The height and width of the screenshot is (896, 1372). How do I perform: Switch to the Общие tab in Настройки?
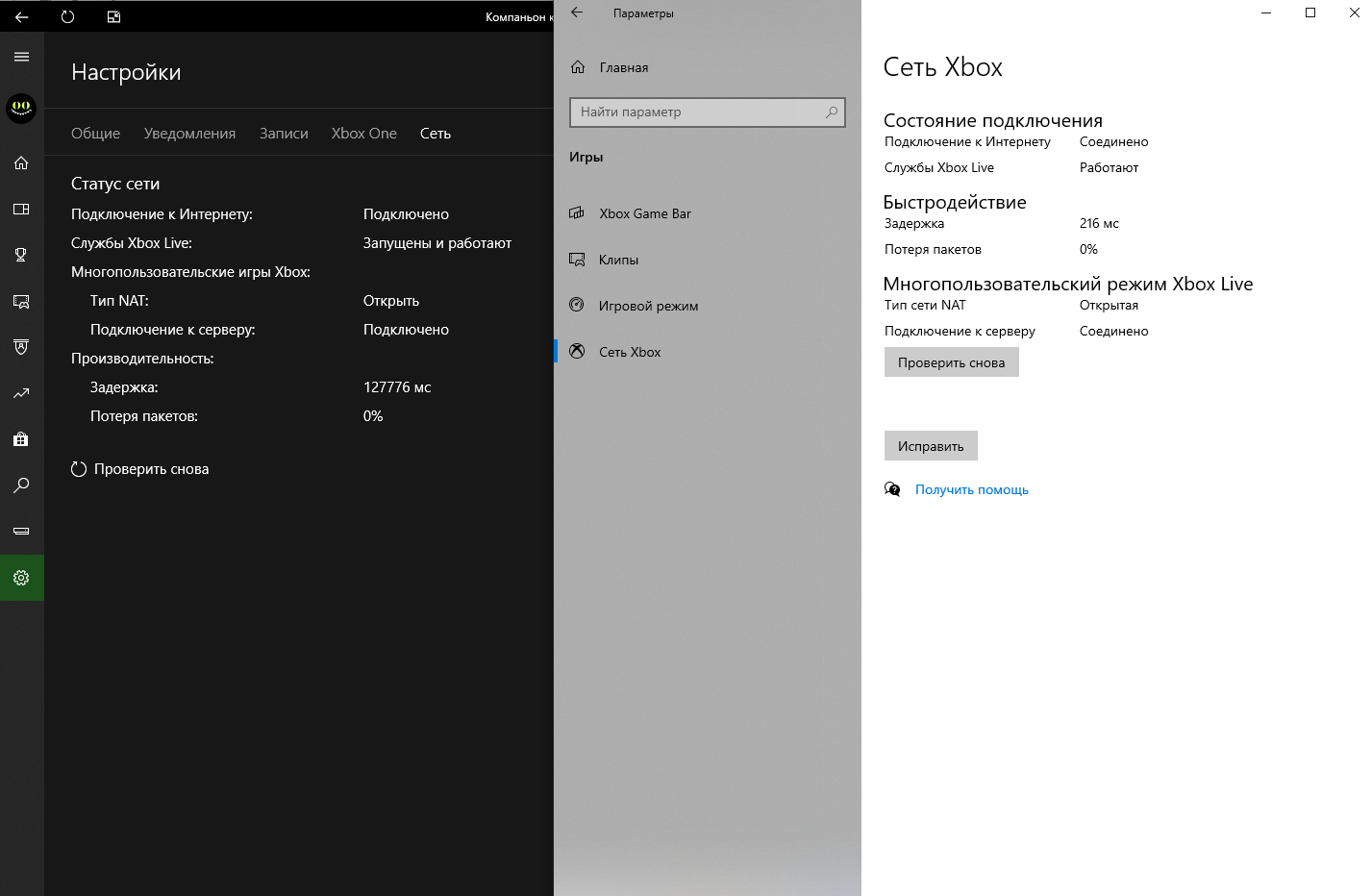coord(95,134)
